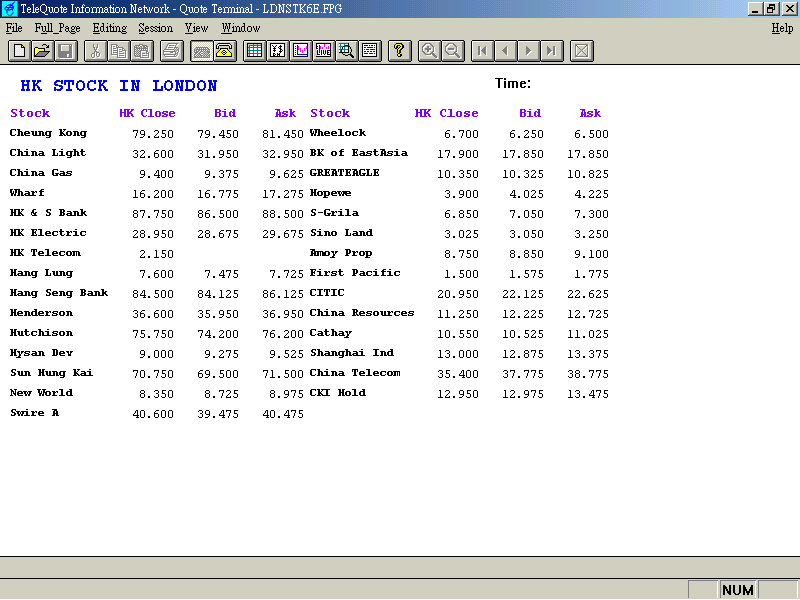
Task: Open the File menu
Action: (x=14, y=28)
